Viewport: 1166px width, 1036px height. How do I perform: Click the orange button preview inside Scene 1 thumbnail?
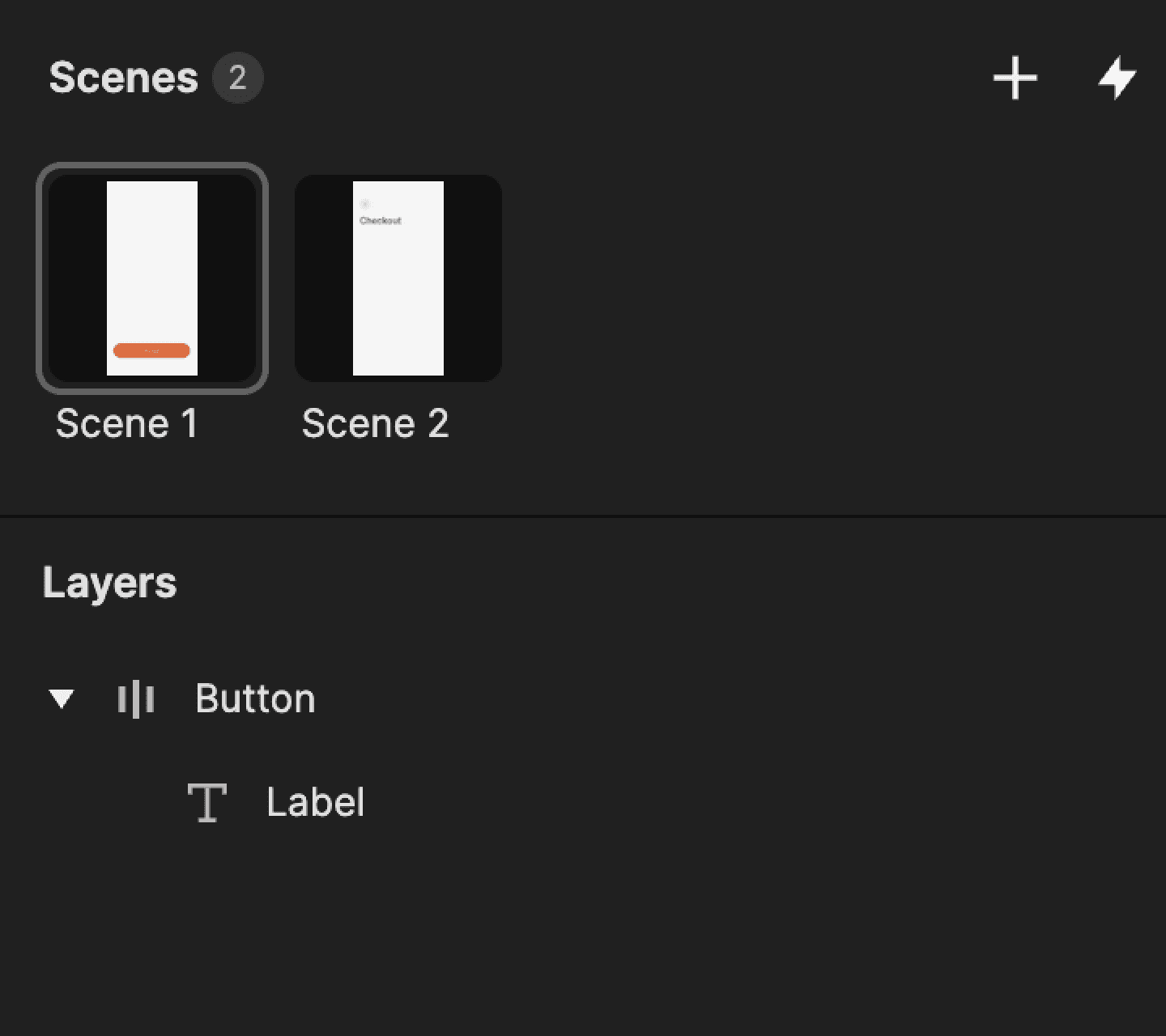pos(152,350)
